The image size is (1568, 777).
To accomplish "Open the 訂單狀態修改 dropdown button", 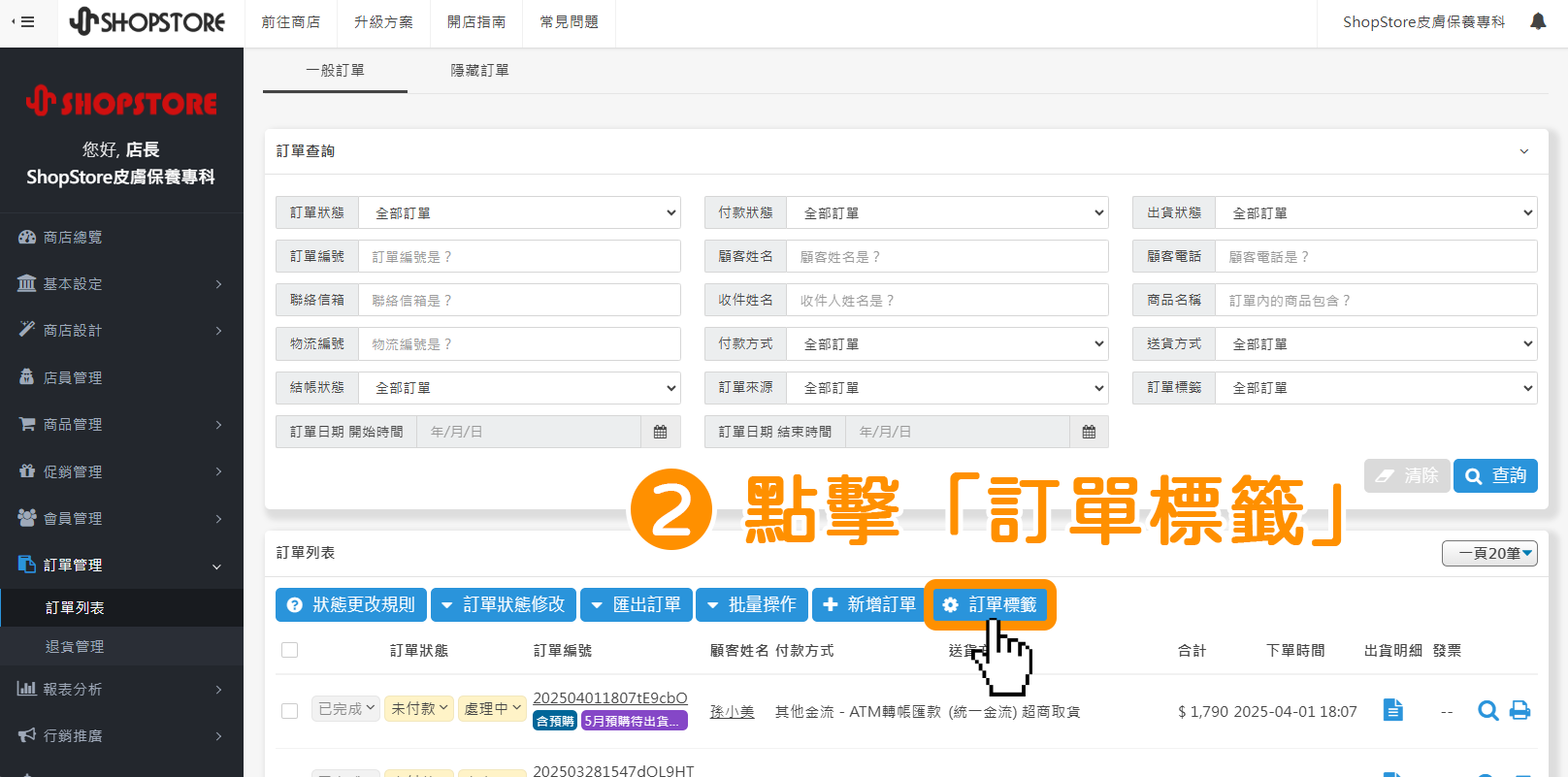I will point(504,604).
